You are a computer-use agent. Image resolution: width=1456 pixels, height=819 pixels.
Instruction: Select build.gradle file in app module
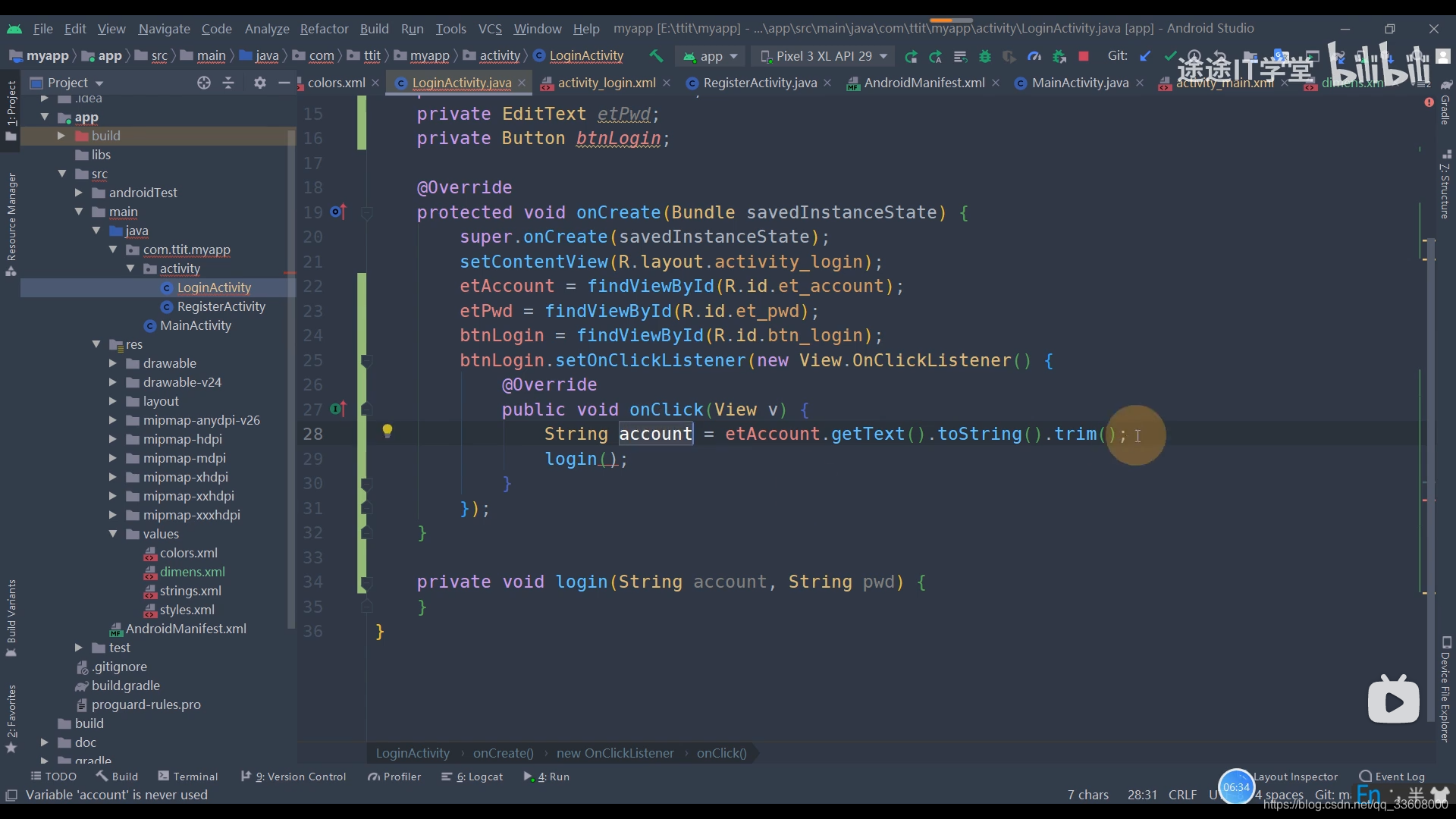(x=125, y=686)
